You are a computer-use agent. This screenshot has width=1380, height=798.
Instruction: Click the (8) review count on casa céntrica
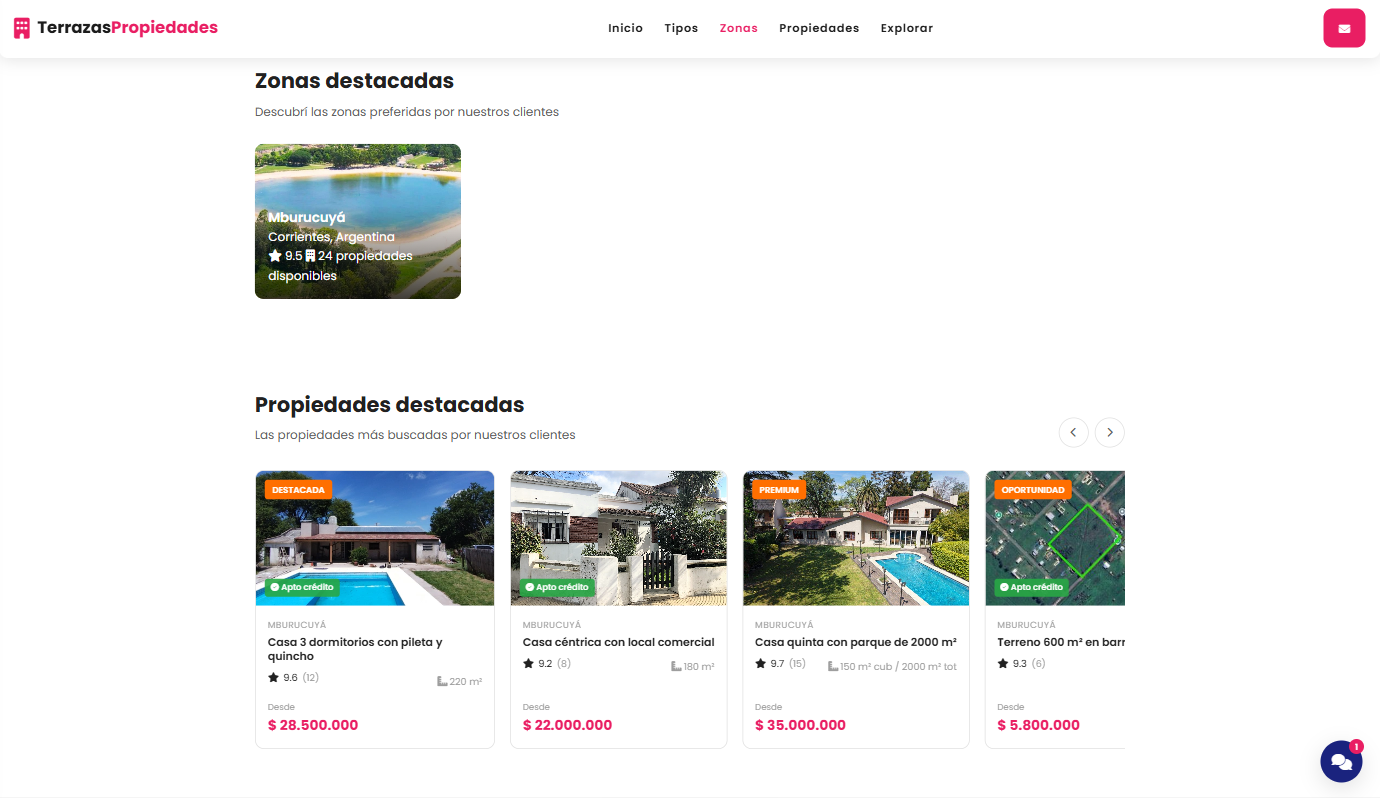point(564,663)
